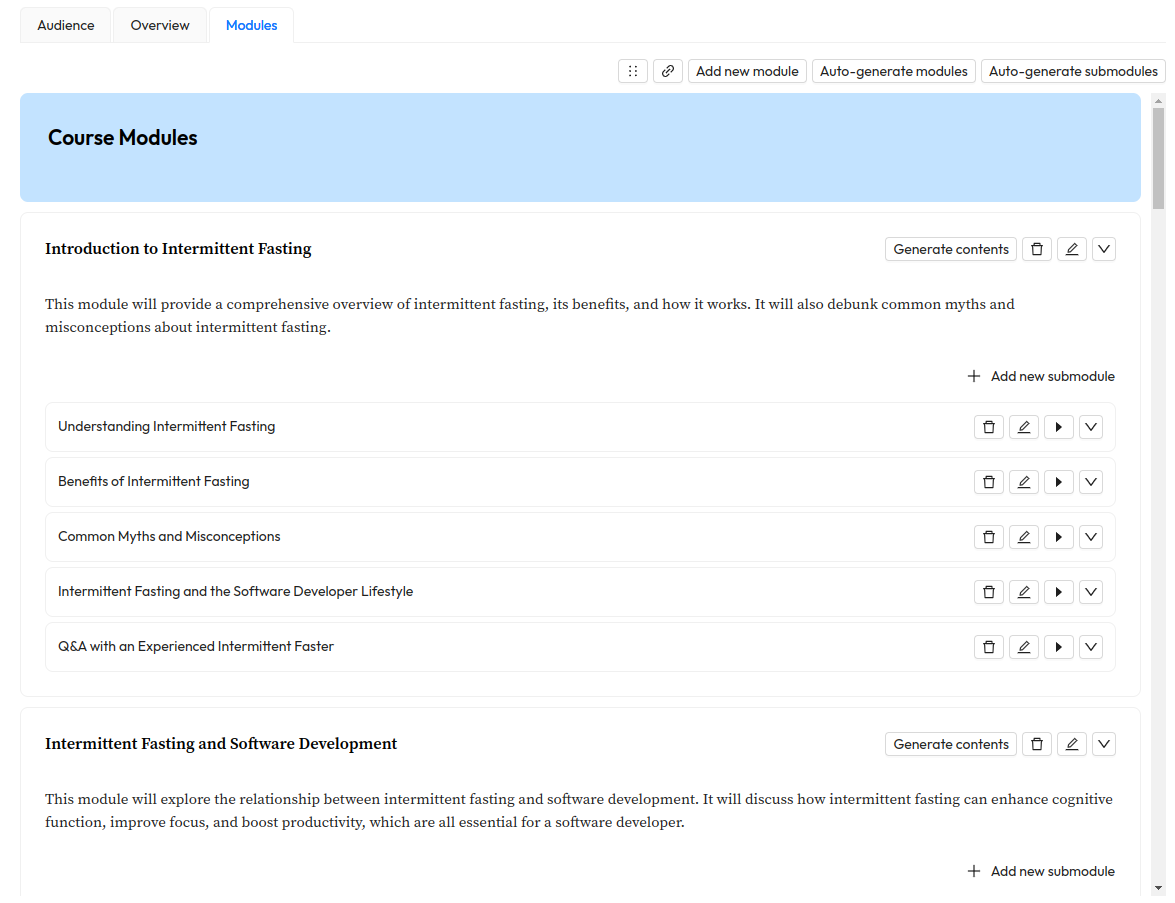Screen dimensions: 1175x903
Task: Click the Q&A with an Experienced Intermittent Faster title
Action: click(x=196, y=646)
